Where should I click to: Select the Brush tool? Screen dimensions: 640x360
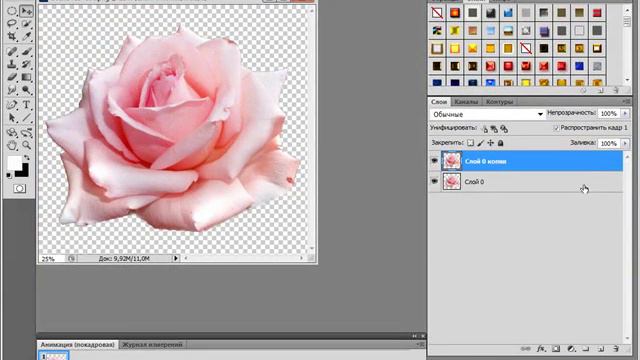tap(27, 51)
